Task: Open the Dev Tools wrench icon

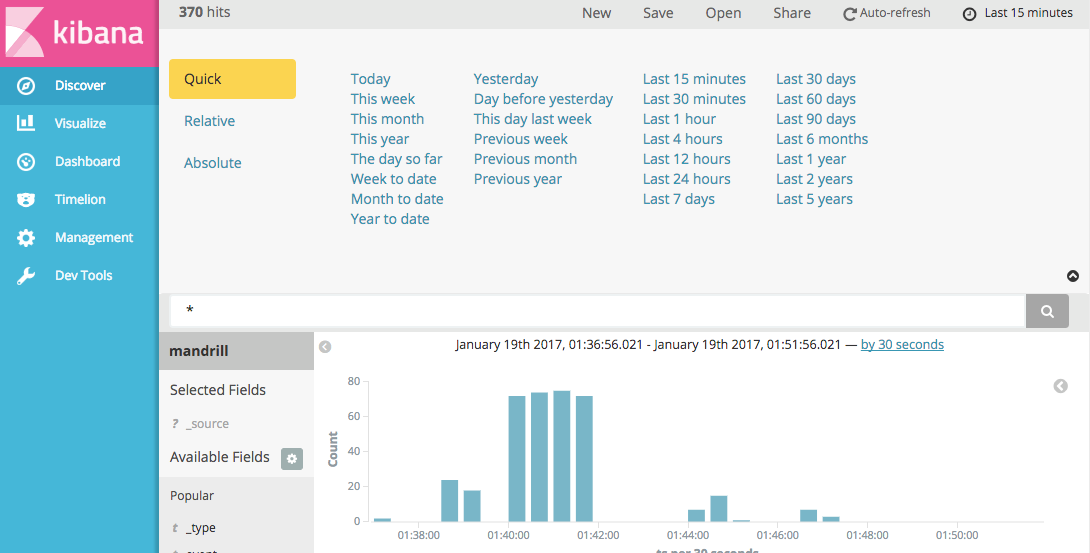Action: (26, 276)
